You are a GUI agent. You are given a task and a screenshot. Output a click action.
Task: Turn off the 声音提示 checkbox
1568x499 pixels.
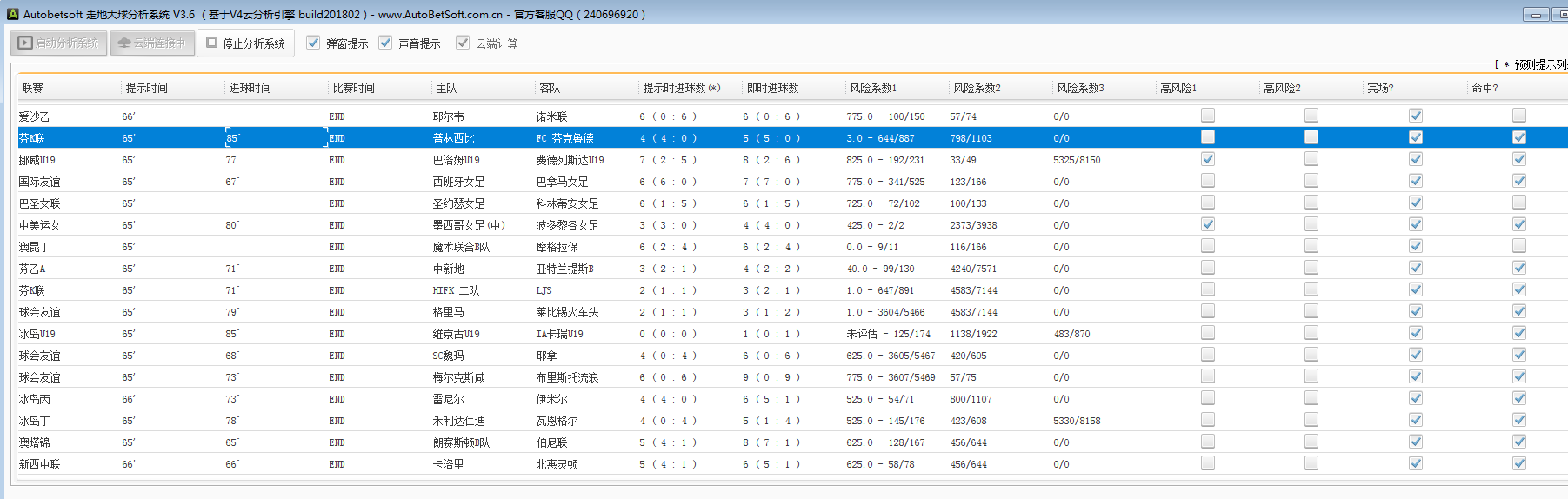(x=386, y=43)
